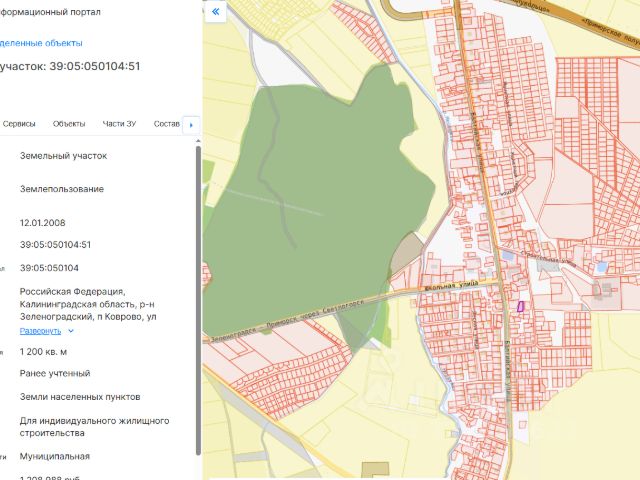Click the Землепользование value

coord(62,189)
